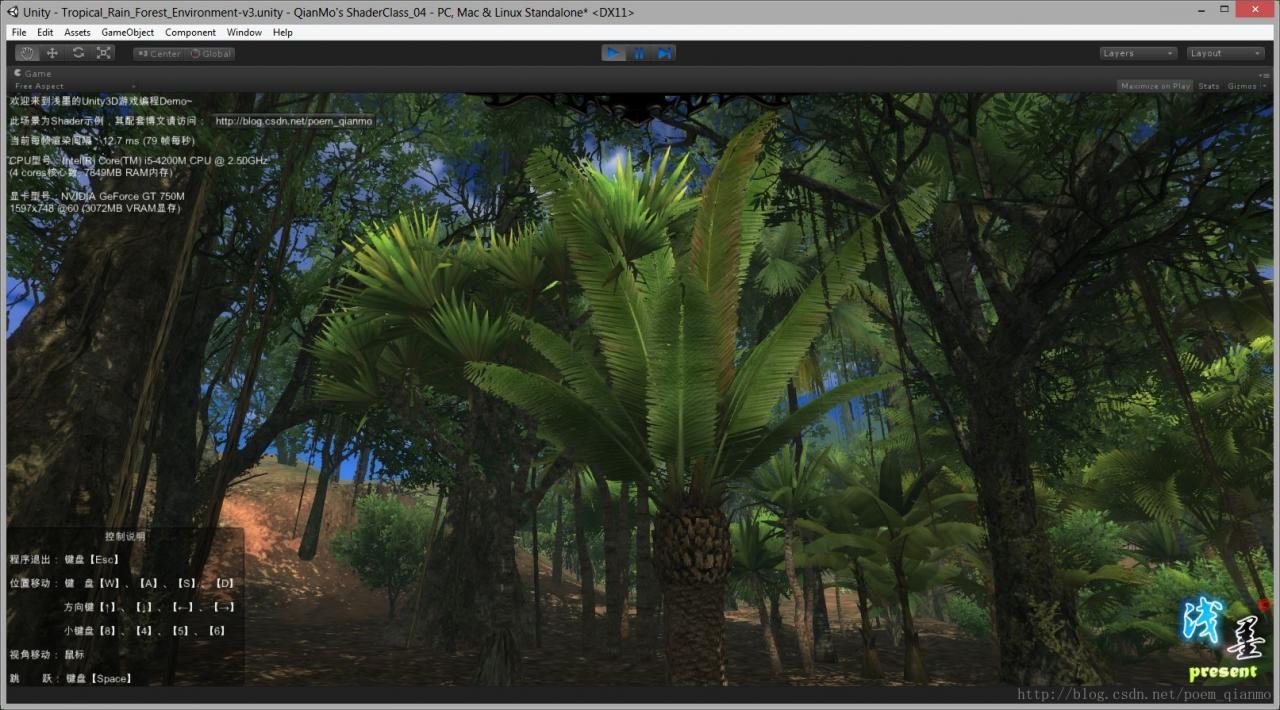Toggle the Global coordinate space button

210,54
